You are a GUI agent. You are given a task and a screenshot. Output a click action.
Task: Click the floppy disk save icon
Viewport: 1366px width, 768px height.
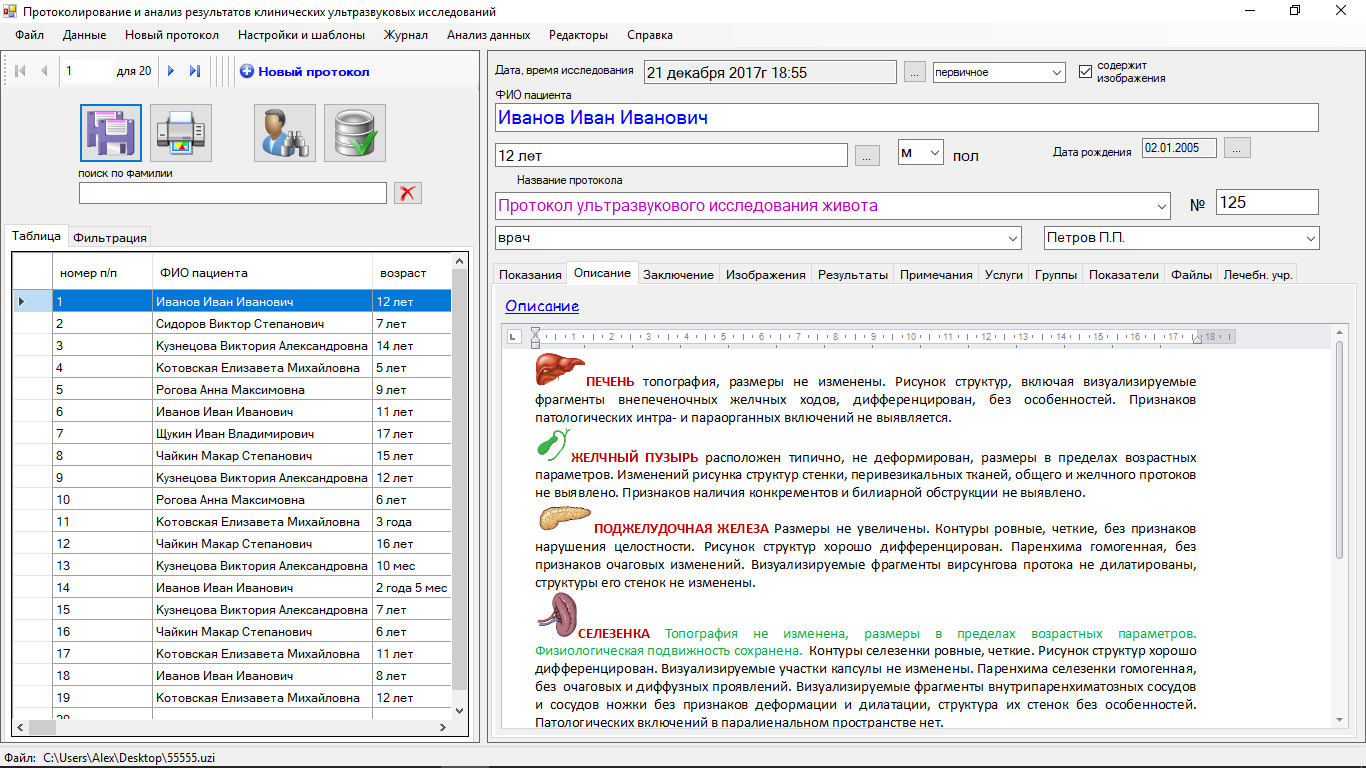[x=110, y=133]
